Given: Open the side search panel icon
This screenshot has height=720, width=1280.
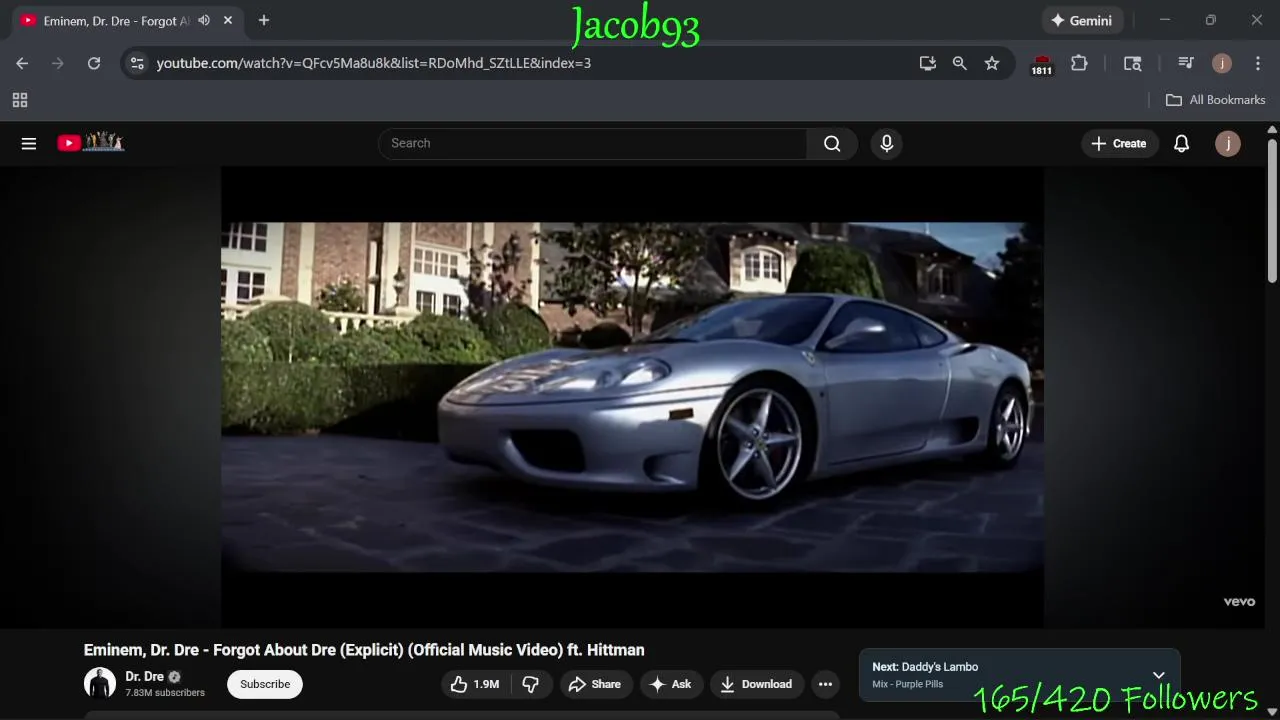Looking at the screenshot, I should click(1133, 63).
